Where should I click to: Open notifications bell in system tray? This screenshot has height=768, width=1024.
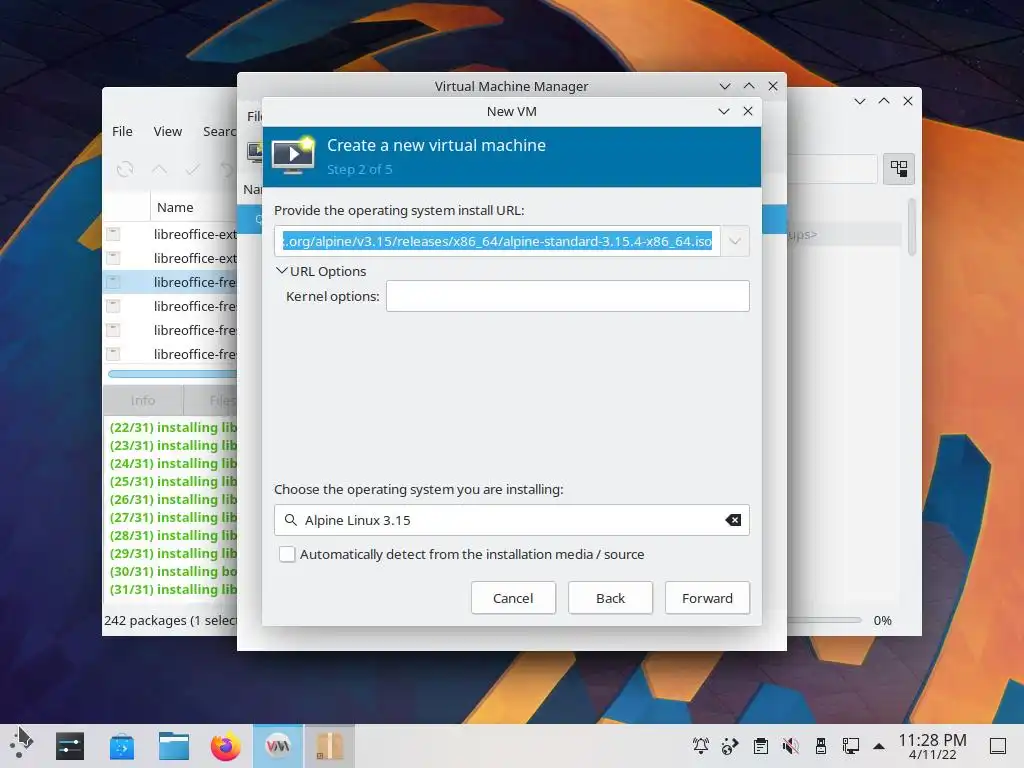pyautogui.click(x=701, y=745)
